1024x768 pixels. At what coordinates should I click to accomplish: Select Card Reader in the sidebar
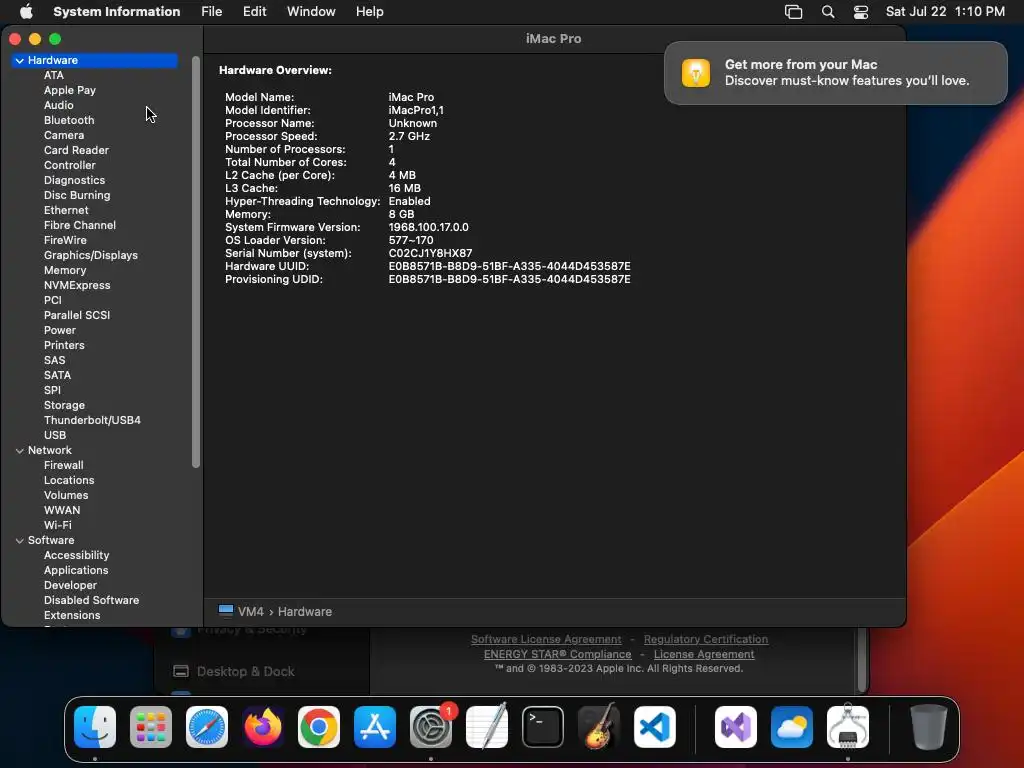[x=76, y=150]
